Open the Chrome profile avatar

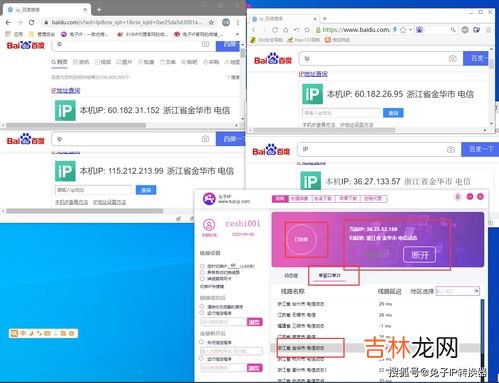tap(226, 22)
